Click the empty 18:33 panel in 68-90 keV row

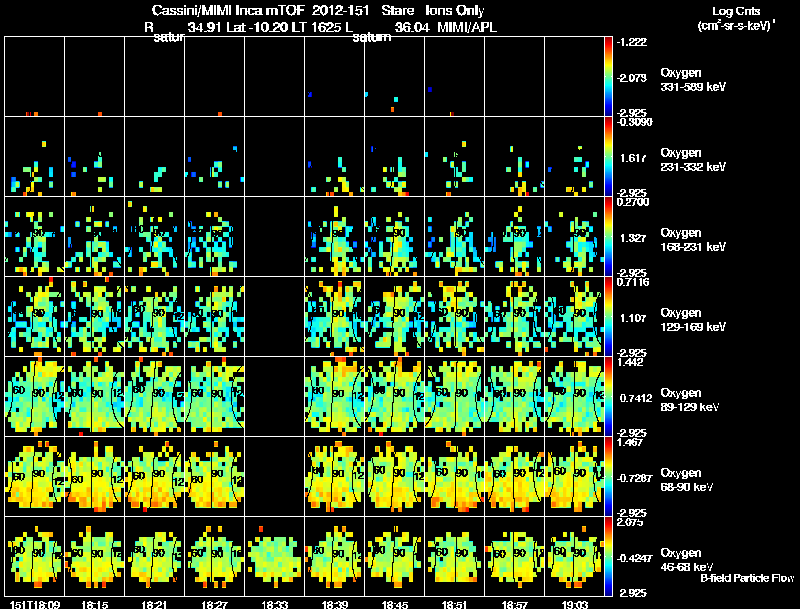click(274, 476)
